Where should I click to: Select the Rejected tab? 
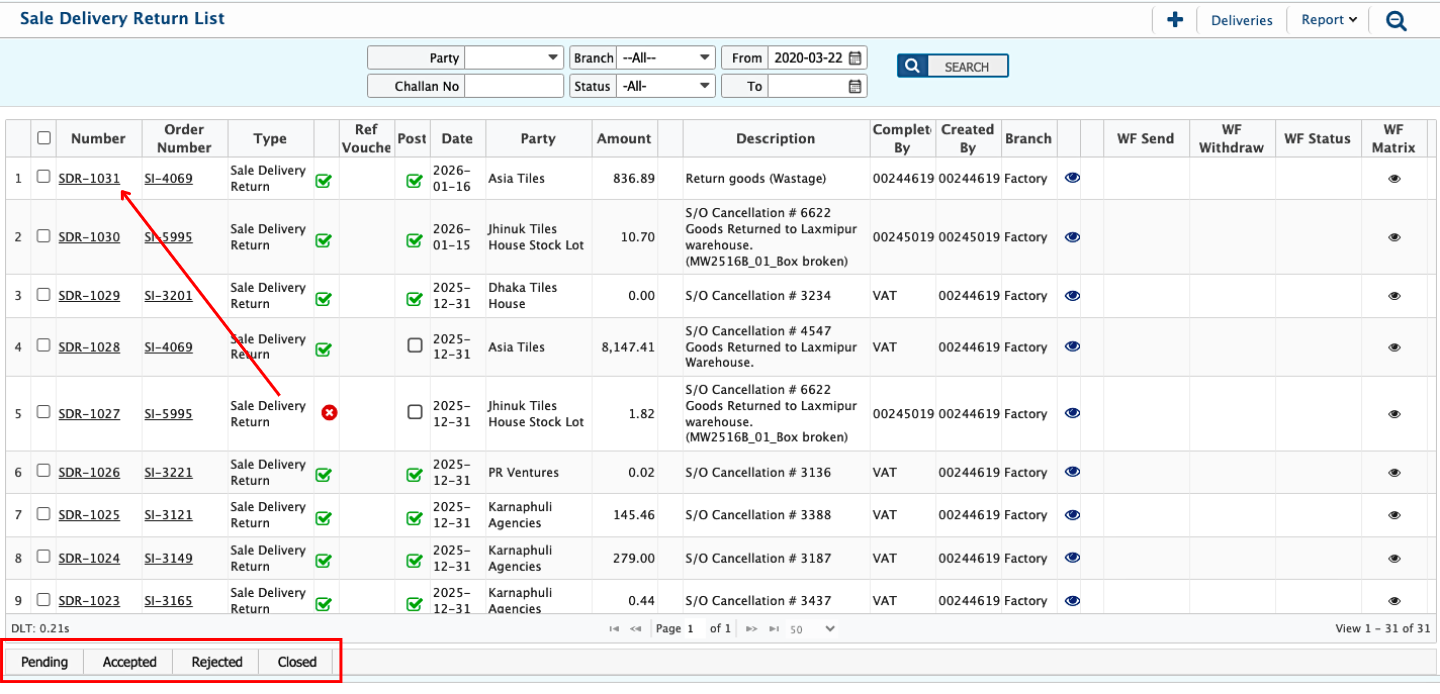coord(217,662)
